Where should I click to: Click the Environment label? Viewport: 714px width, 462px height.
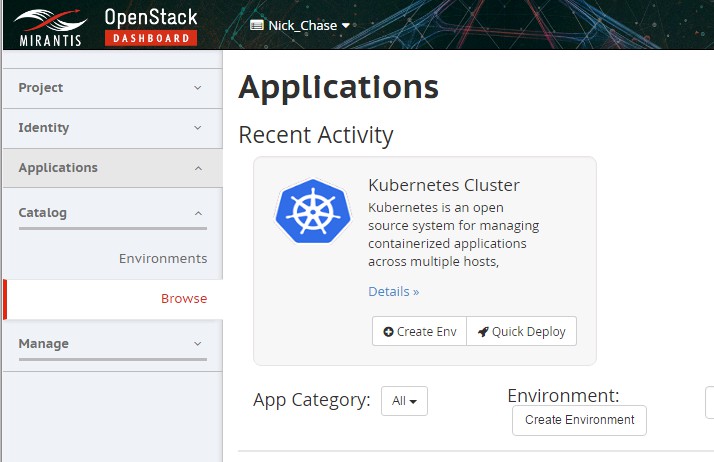click(x=563, y=396)
